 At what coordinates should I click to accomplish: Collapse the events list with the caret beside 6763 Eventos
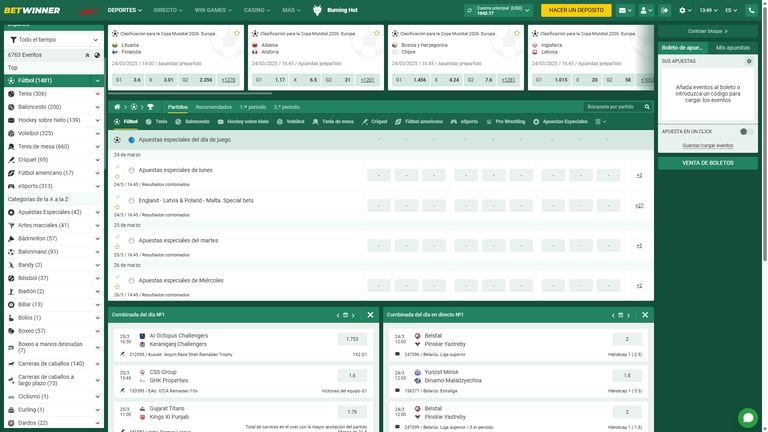87,55
